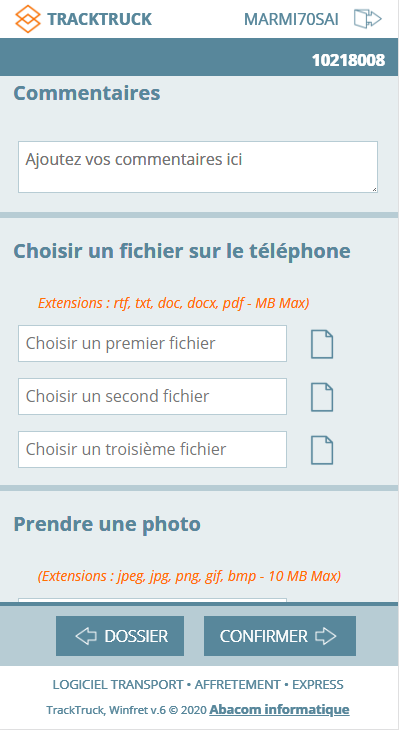Click the logout icon next to MARMI70SAI
Viewport: 399px width, 730px height.
[368, 19]
